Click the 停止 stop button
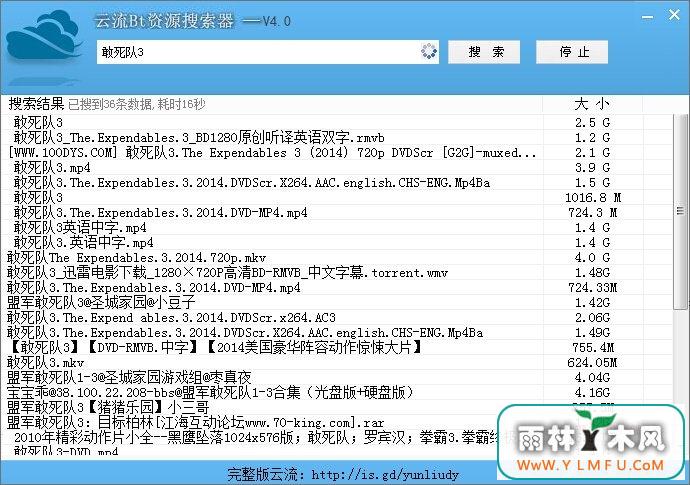This screenshot has height=485, width=690. point(572,52)
